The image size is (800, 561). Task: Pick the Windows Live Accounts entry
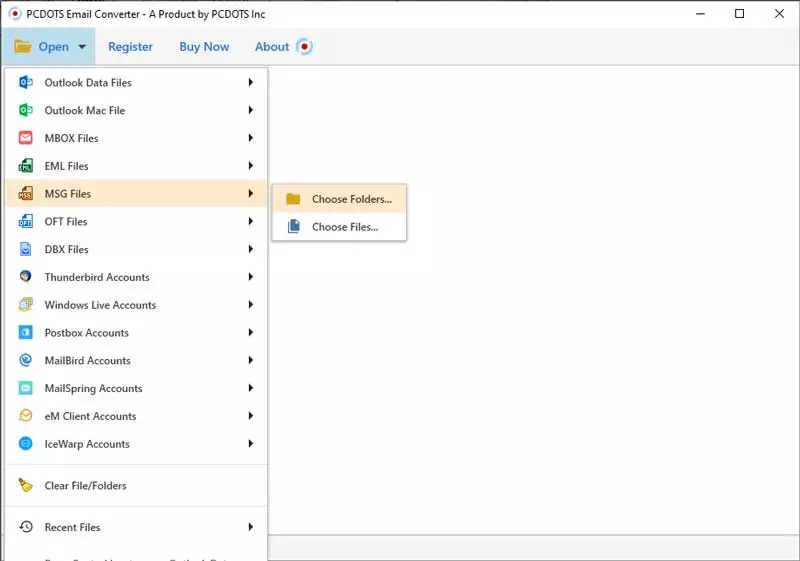[136, 304]
